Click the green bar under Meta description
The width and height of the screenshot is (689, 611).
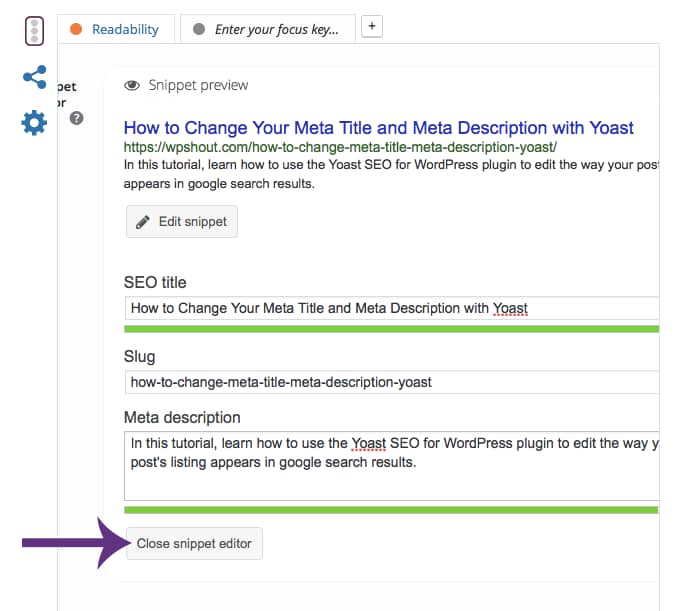390,510
